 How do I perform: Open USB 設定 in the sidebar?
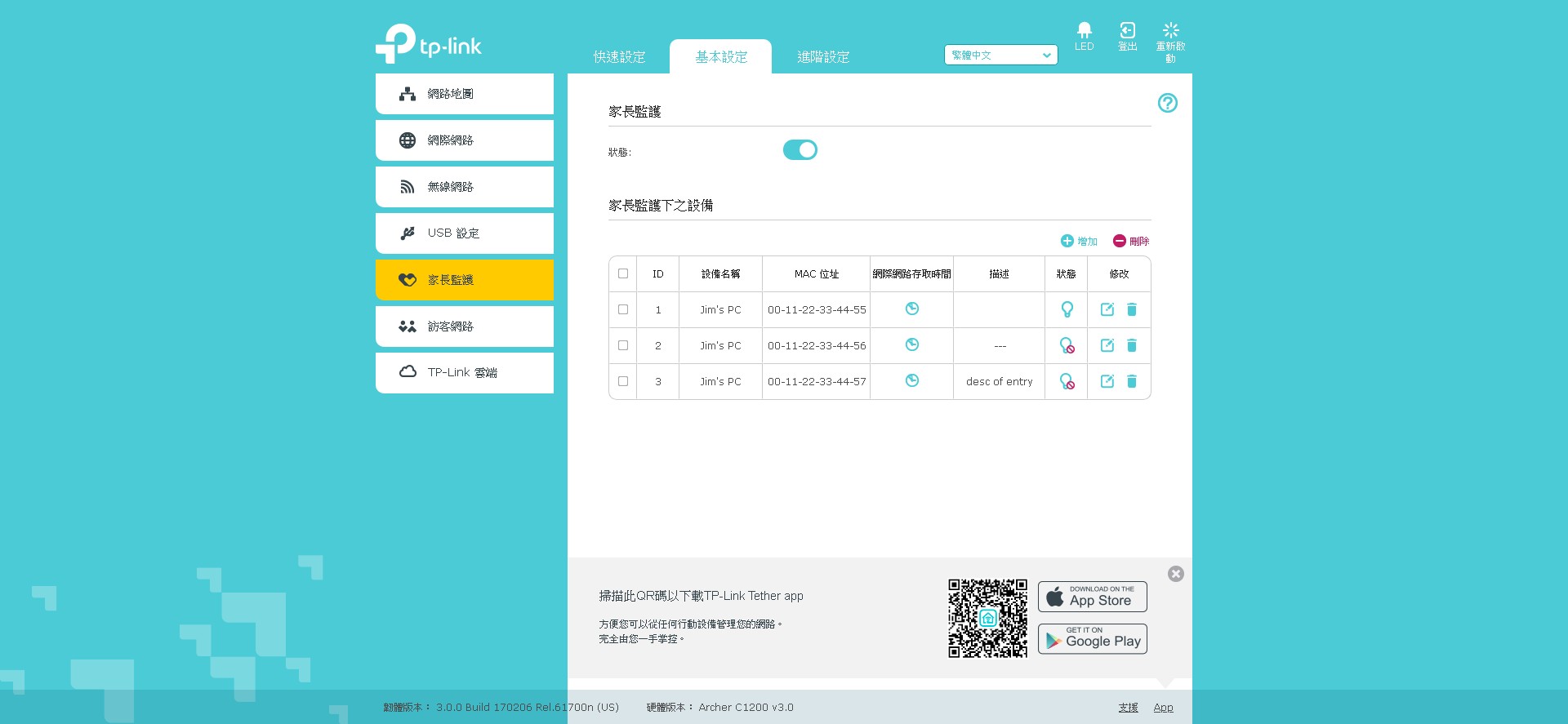(465, 233)
